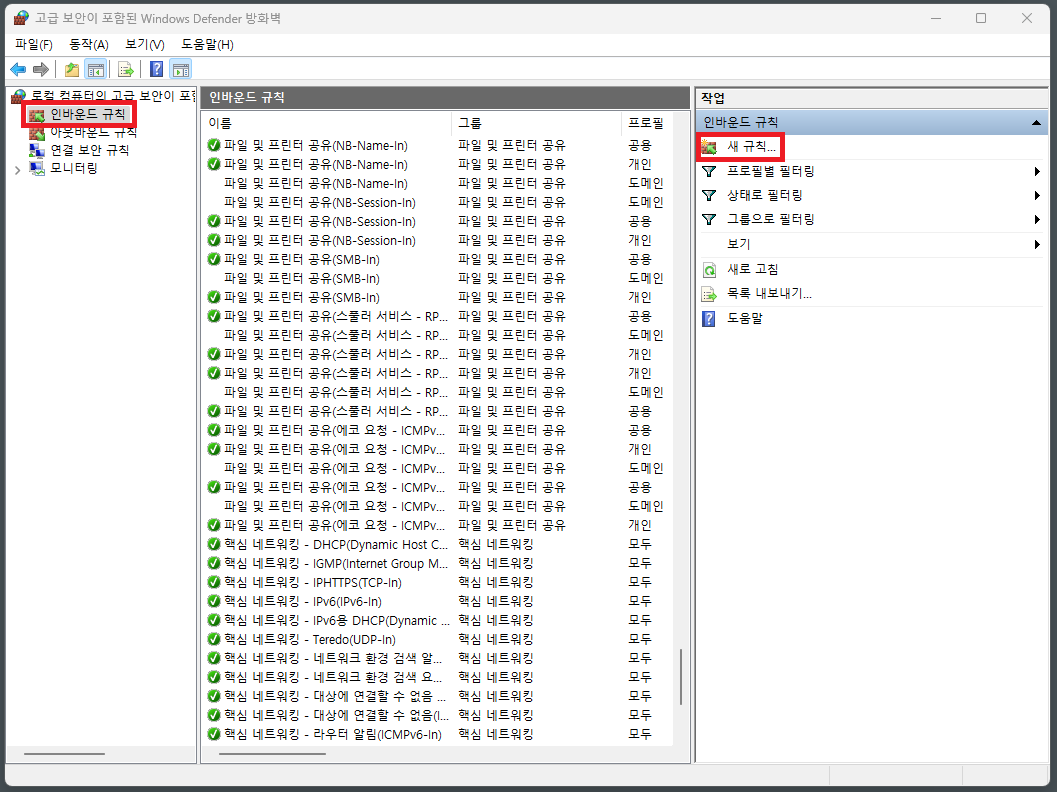The width and height of the screenshot is (1057, 792).
Task: Click 프로필별 필터링 action
Action: click(x=771, y=171)
